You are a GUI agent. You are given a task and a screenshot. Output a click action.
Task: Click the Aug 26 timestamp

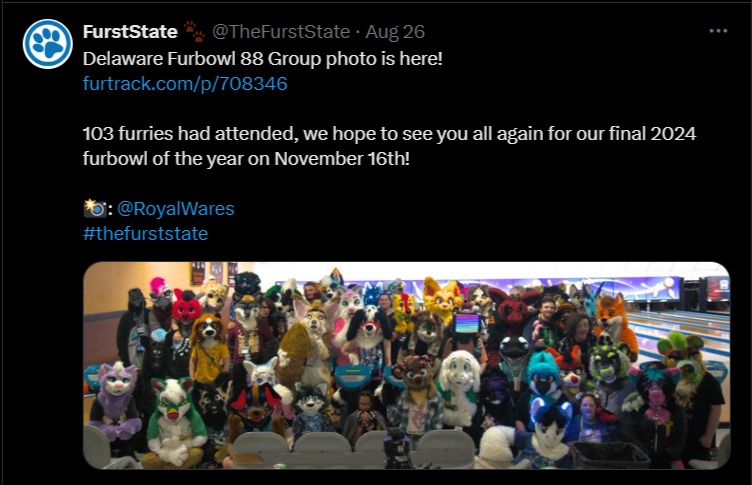[395, 32]
